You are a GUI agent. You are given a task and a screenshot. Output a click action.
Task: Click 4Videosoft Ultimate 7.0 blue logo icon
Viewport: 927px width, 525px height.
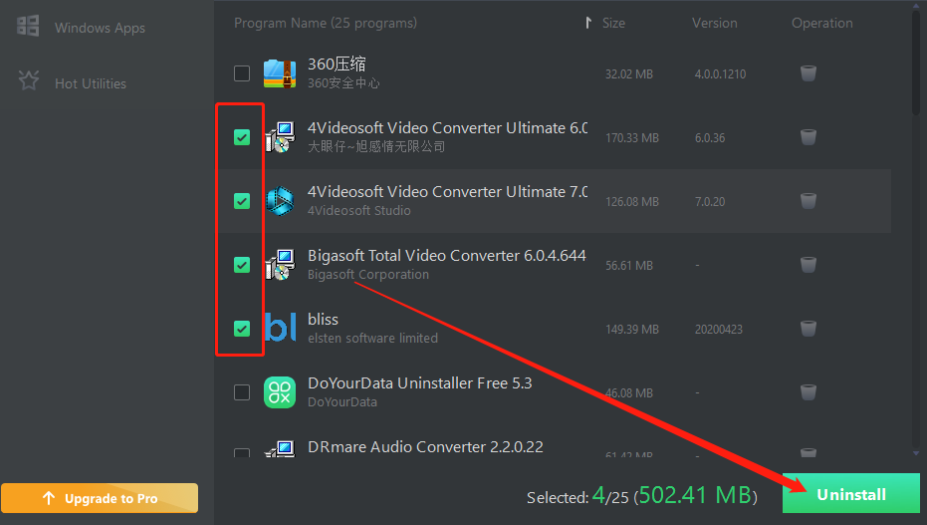click(x=280, y=201)
